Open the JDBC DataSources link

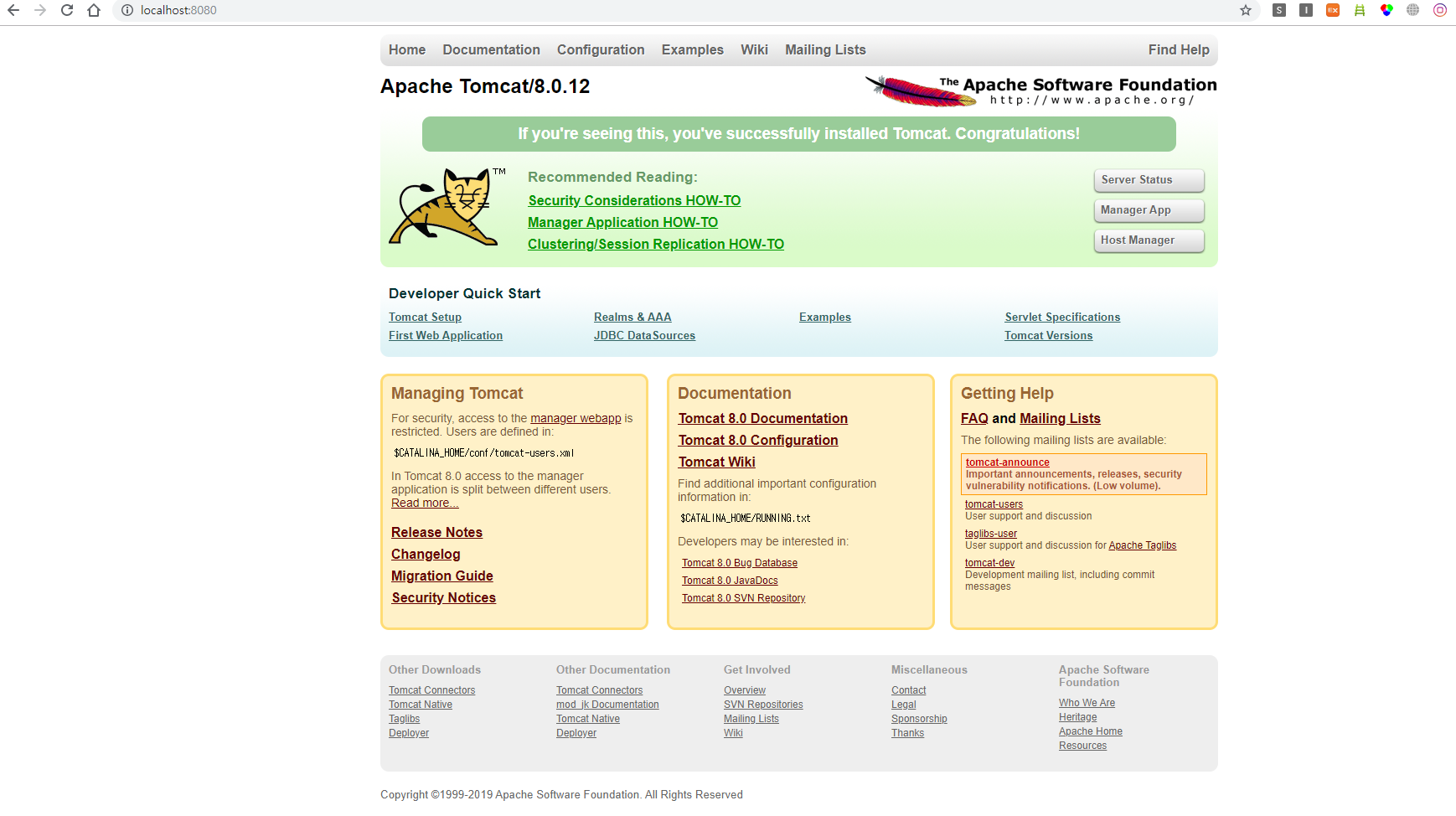[x=644, y=336]
